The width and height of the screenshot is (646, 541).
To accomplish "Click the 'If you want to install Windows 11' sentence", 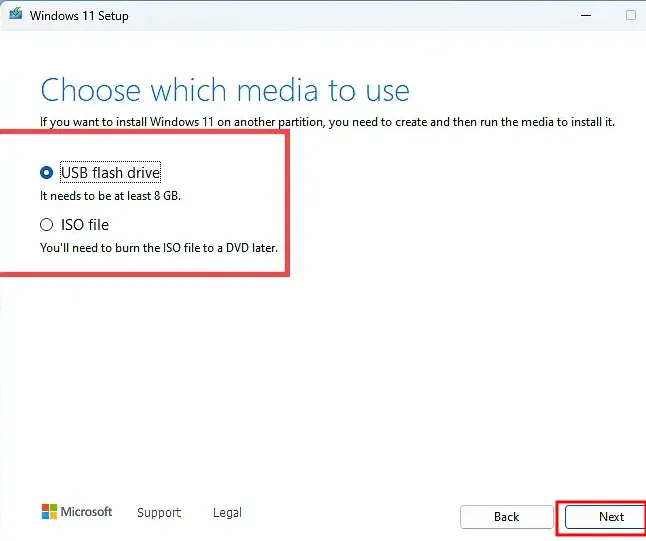I will coord(327,122).
